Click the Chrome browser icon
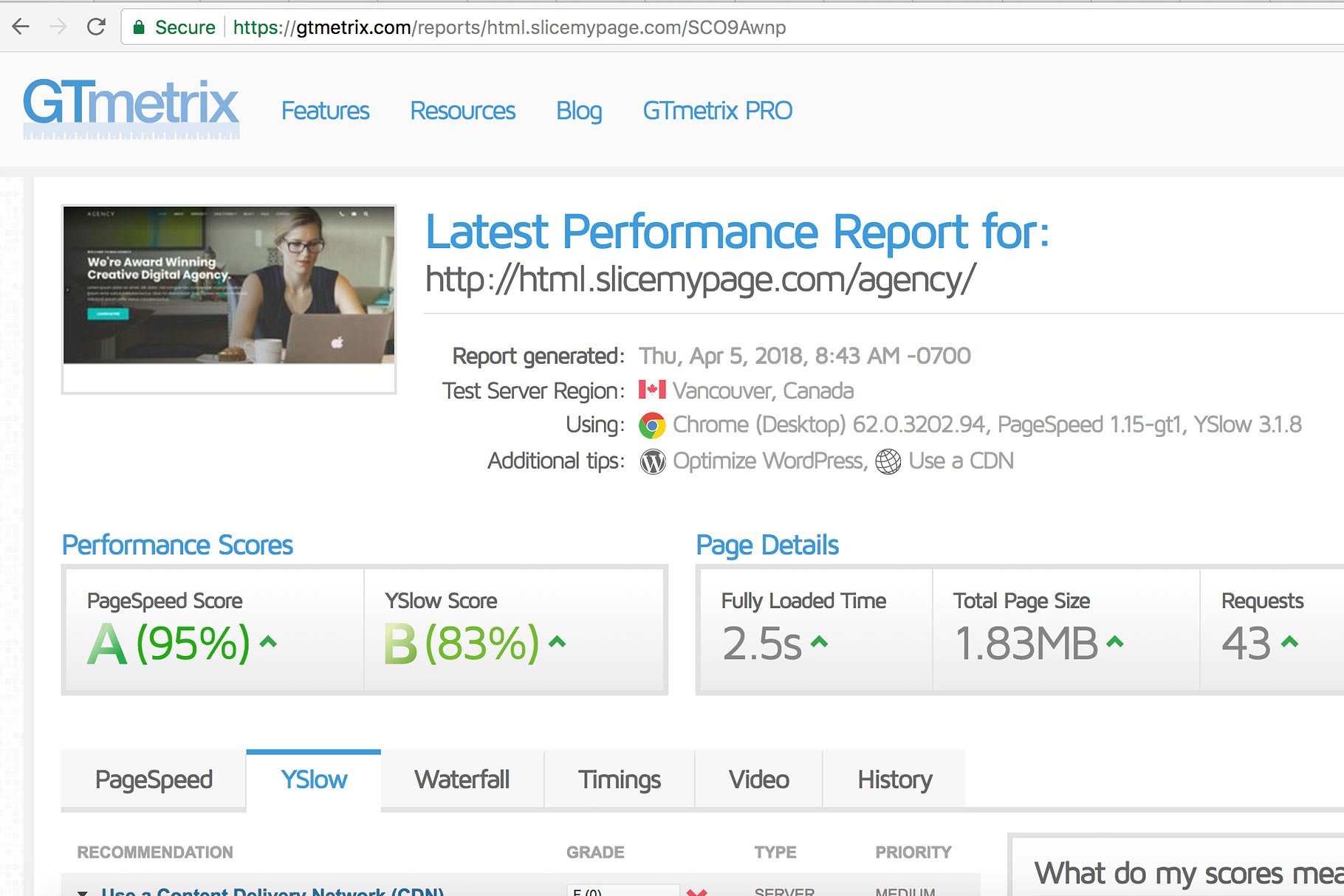Image resolution: width=1344 pixels, height=896 pixels. pos(652,425)
